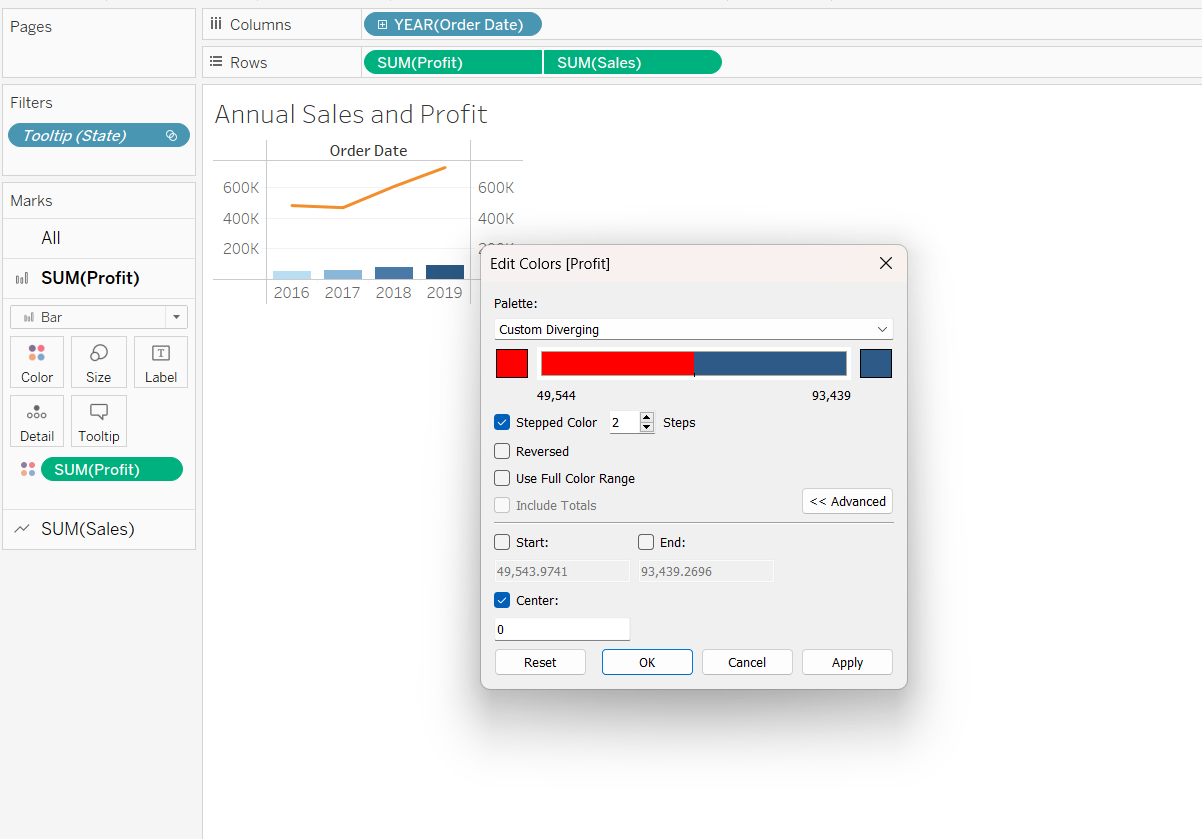Uncheck the Stepped Color checkbox
1202x839 pixels.
click(x=502, y=423)
